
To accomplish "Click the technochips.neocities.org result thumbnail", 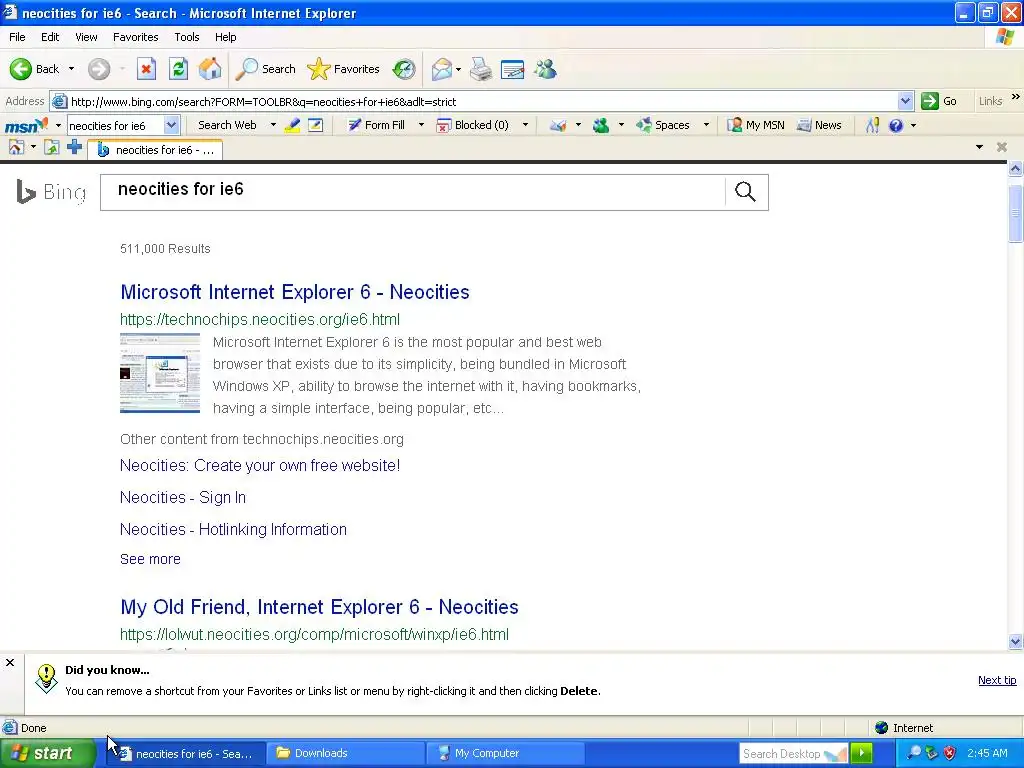I will pos(160,373).
